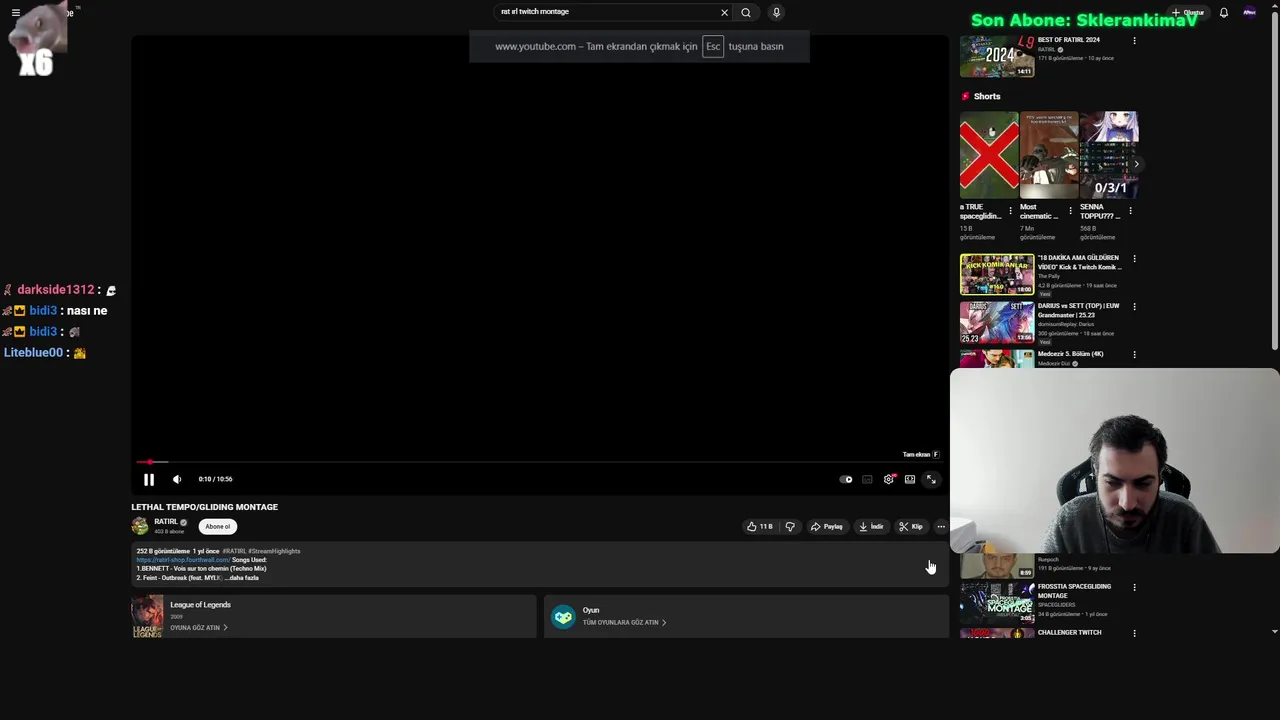Create a clip with Klip button
The image size is (1280, 720).
click(x=911, y=527)
